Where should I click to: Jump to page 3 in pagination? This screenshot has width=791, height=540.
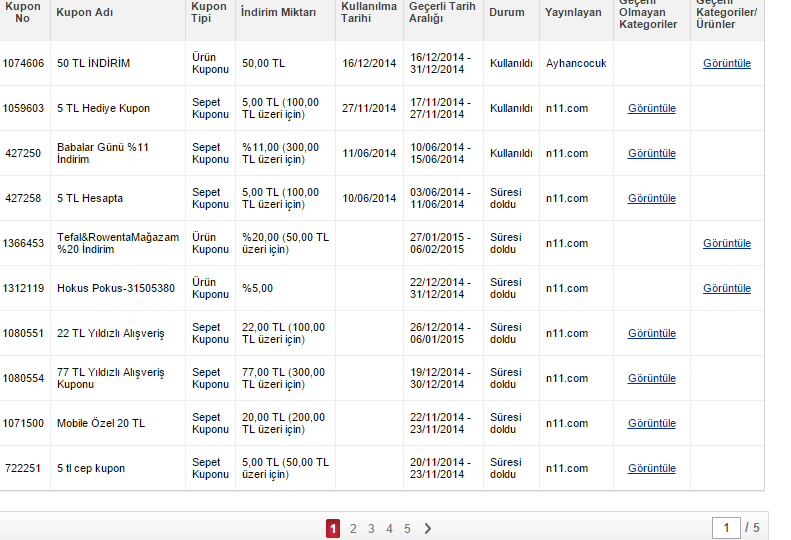pos(371,529)
